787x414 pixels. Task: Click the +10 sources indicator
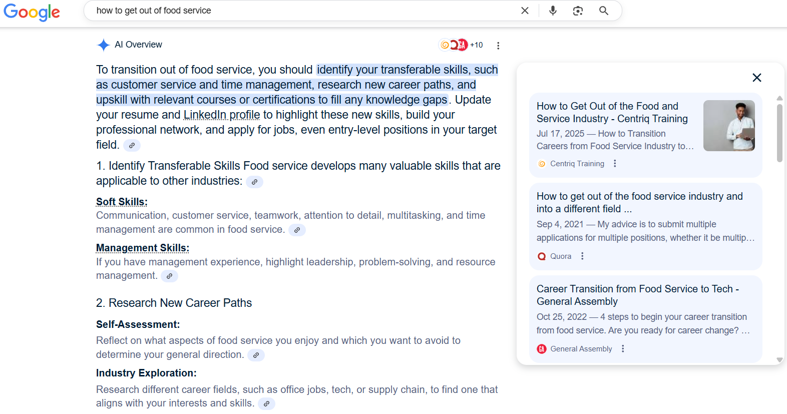pyautogui.click(x=476, y=45)
